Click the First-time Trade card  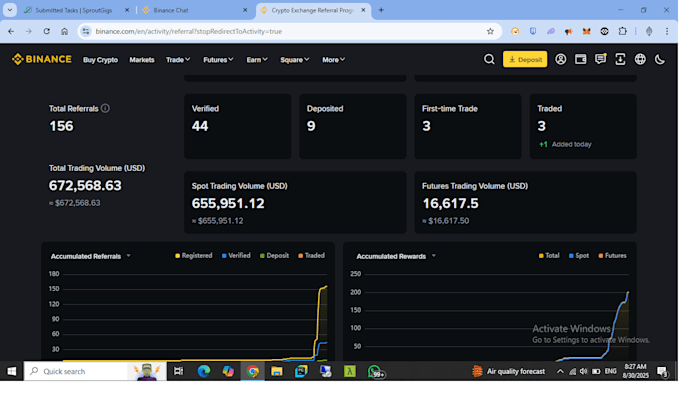(468, 126)
